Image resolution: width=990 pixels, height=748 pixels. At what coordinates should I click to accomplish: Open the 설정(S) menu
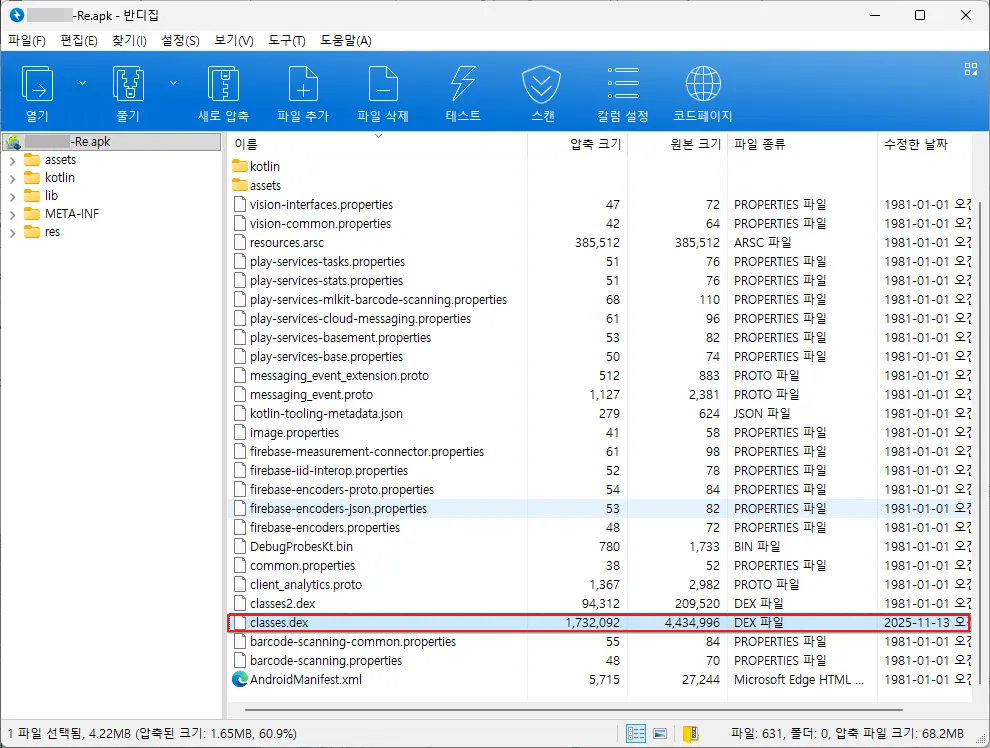coord(180,41)
